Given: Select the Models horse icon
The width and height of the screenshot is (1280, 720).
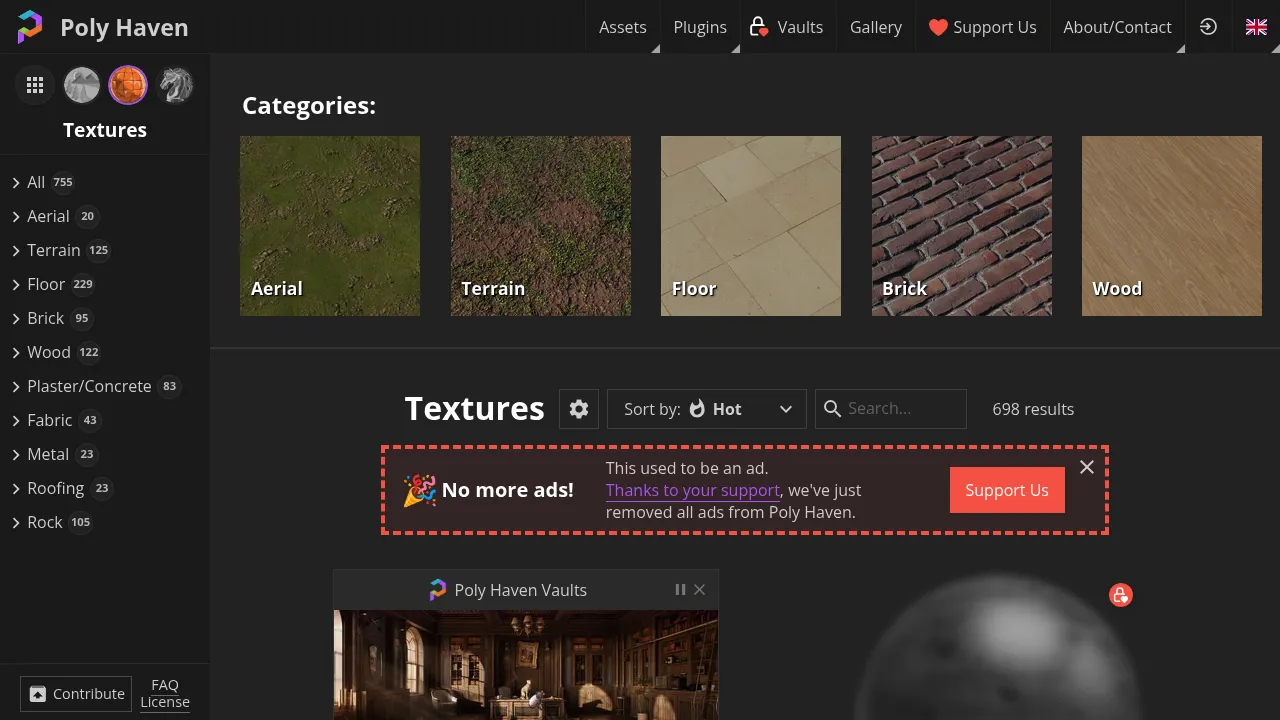Looking at the screenshot, I should tap(176, 85).
